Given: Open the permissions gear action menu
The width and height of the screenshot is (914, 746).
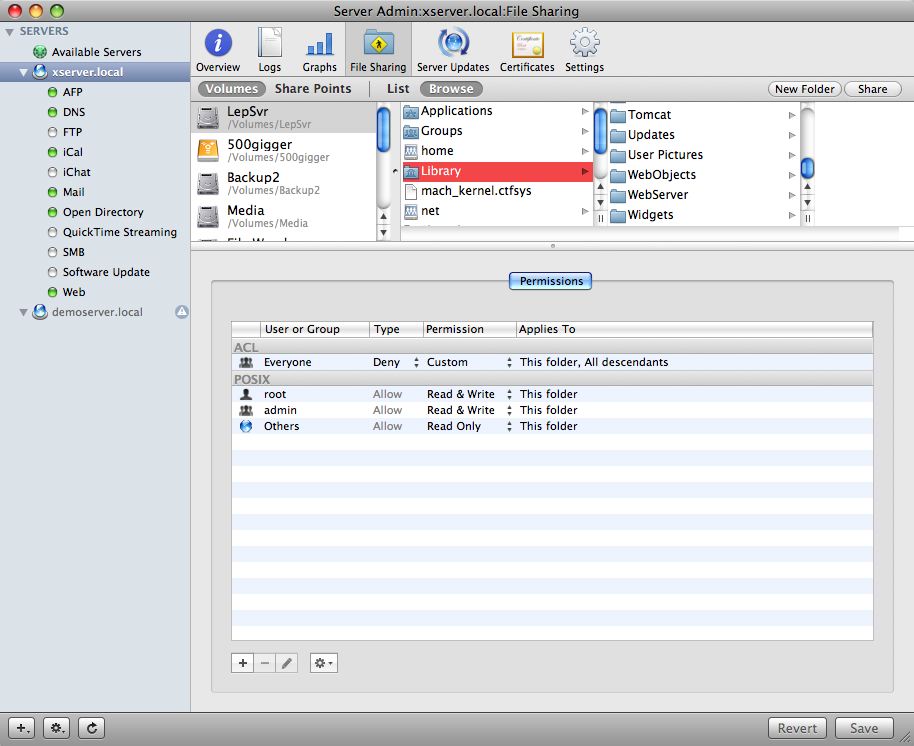Looking at the screenshot, I should tap(324, 663).
